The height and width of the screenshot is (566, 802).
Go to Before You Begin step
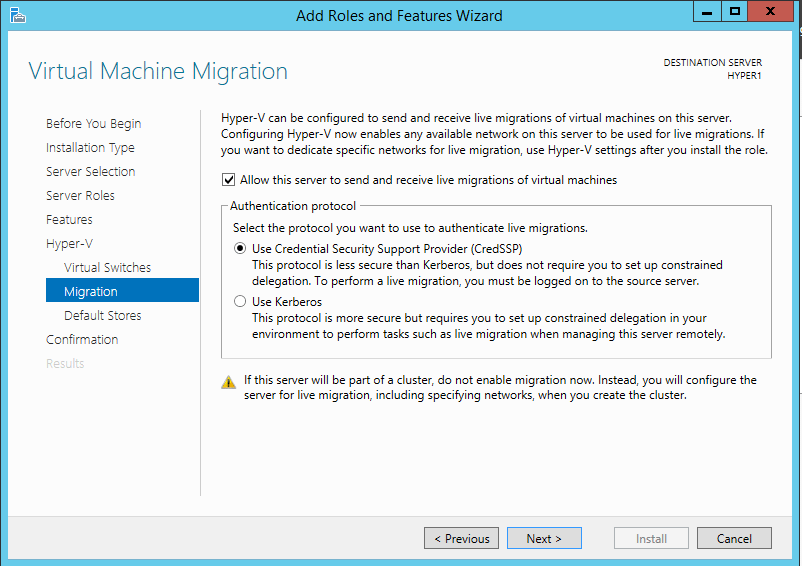[x=93, y=124]
